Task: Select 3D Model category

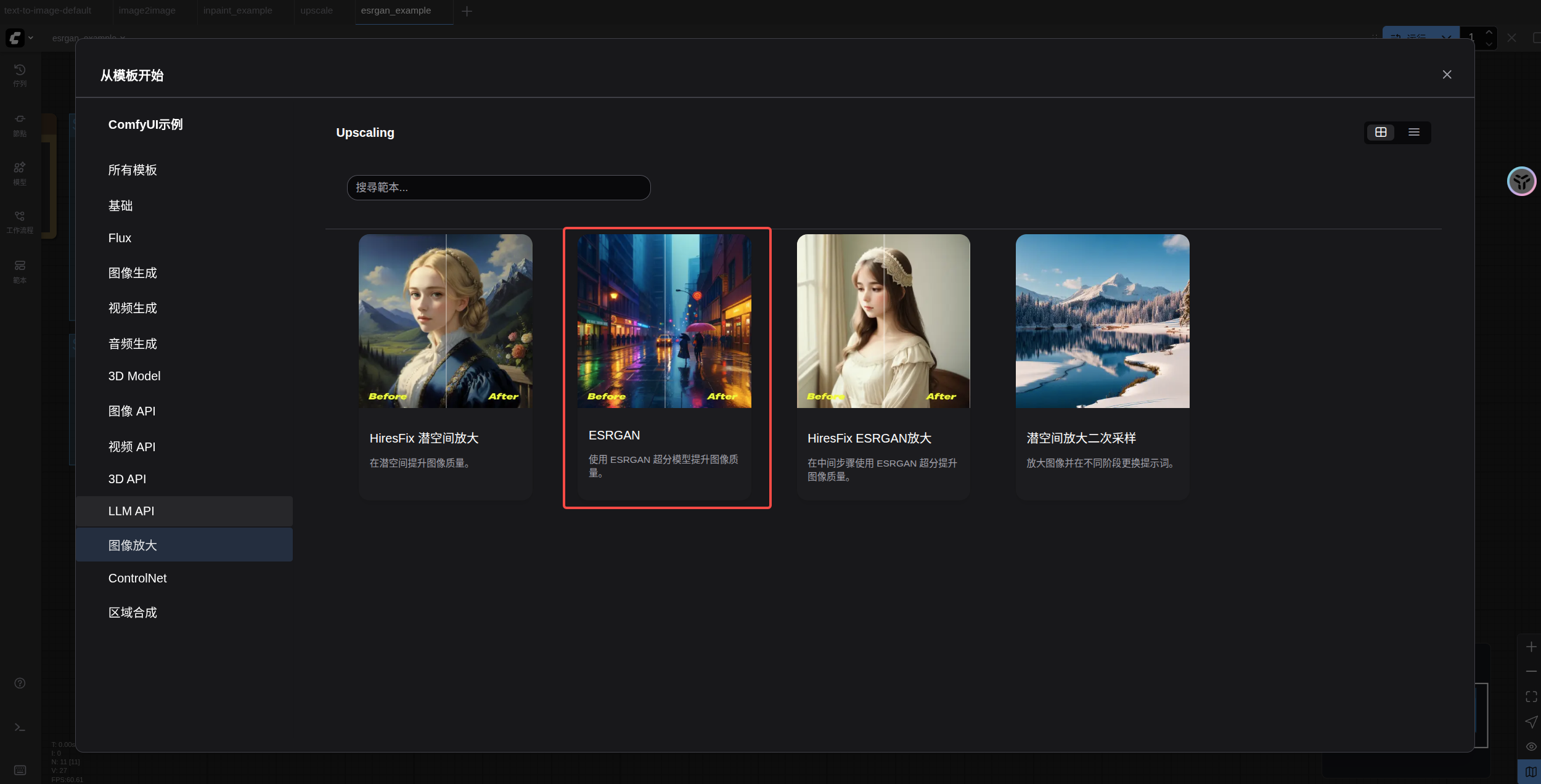Action: 184,376
